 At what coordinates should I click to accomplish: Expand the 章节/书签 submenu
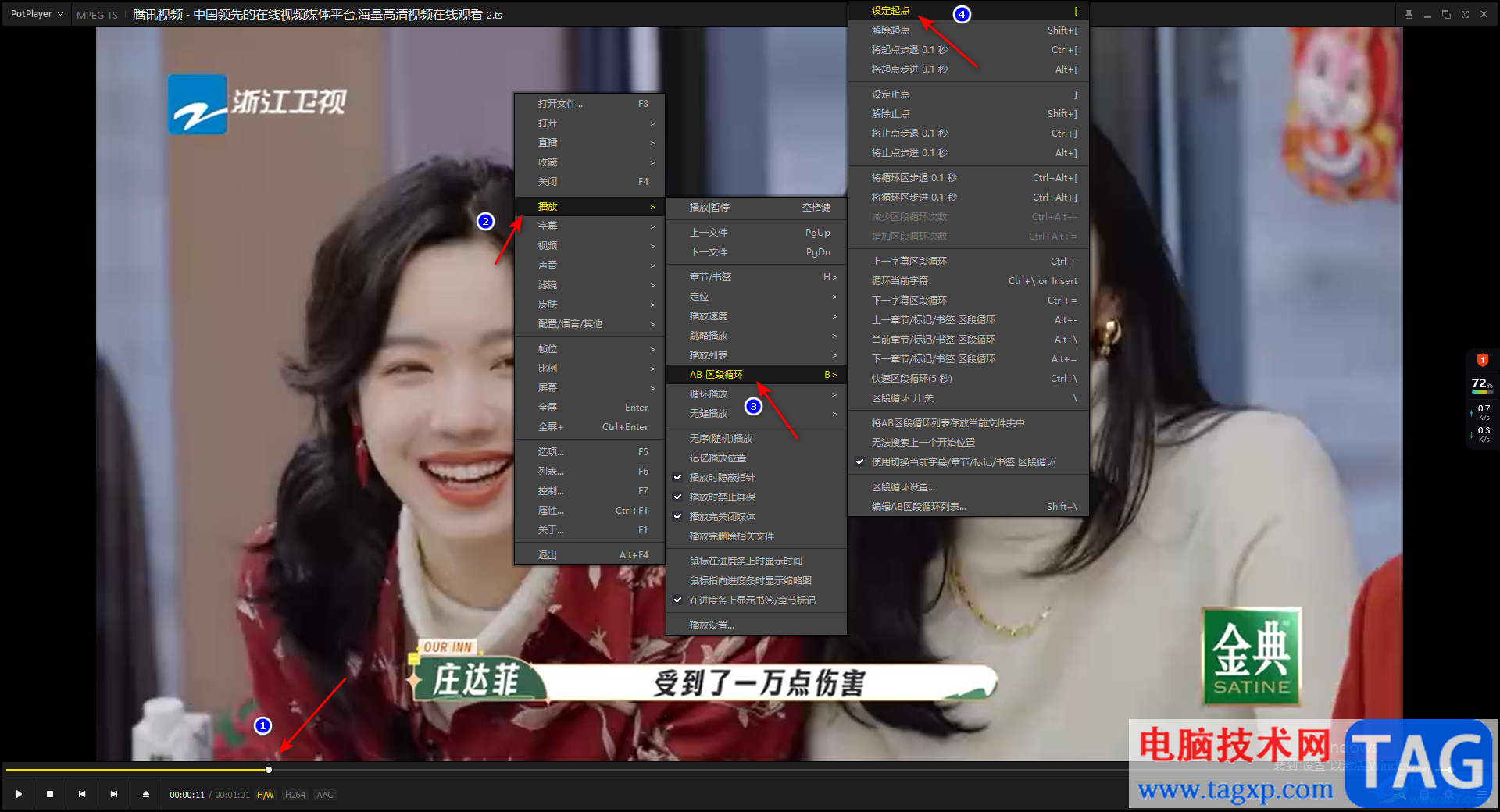pyautogui.click(x=756, y=276)
